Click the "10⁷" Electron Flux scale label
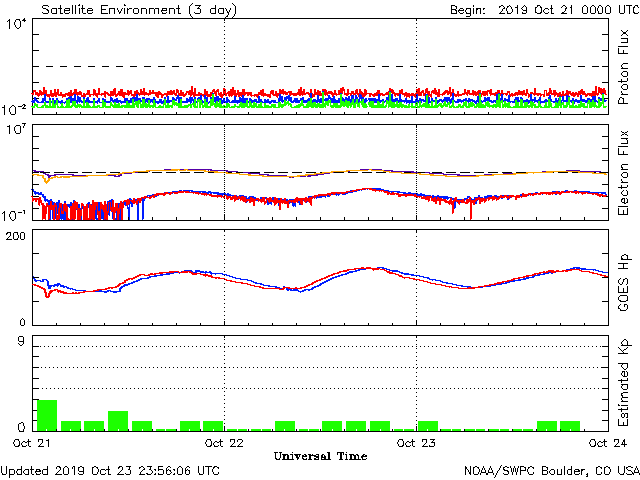Image resolution: width=640 pixels, height=480 pixels. [16, 130]
